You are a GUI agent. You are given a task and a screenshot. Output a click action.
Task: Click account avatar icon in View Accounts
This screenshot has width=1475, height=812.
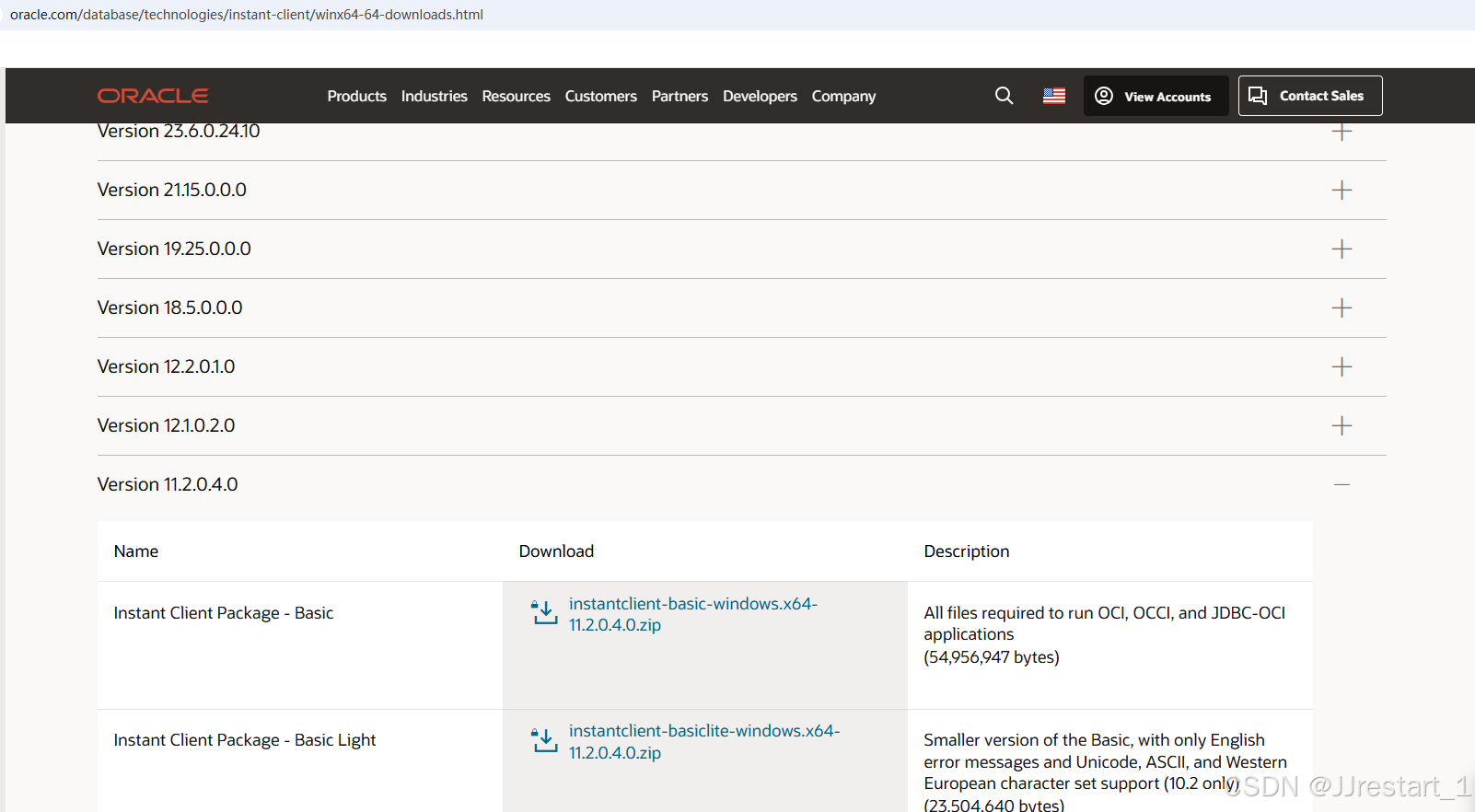point(1104,96)
